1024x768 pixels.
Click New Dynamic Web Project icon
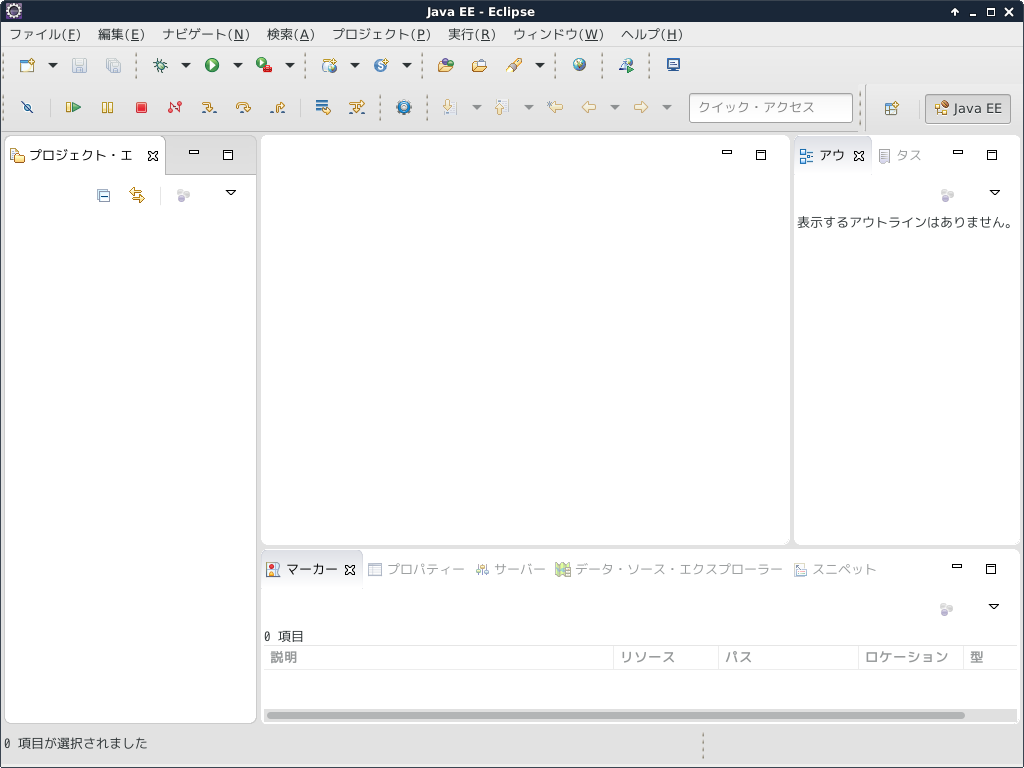point(329,65)
